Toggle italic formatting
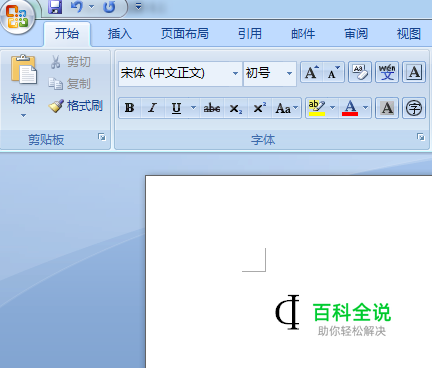The height and width of the screenshot is (368, 432). 153,108
